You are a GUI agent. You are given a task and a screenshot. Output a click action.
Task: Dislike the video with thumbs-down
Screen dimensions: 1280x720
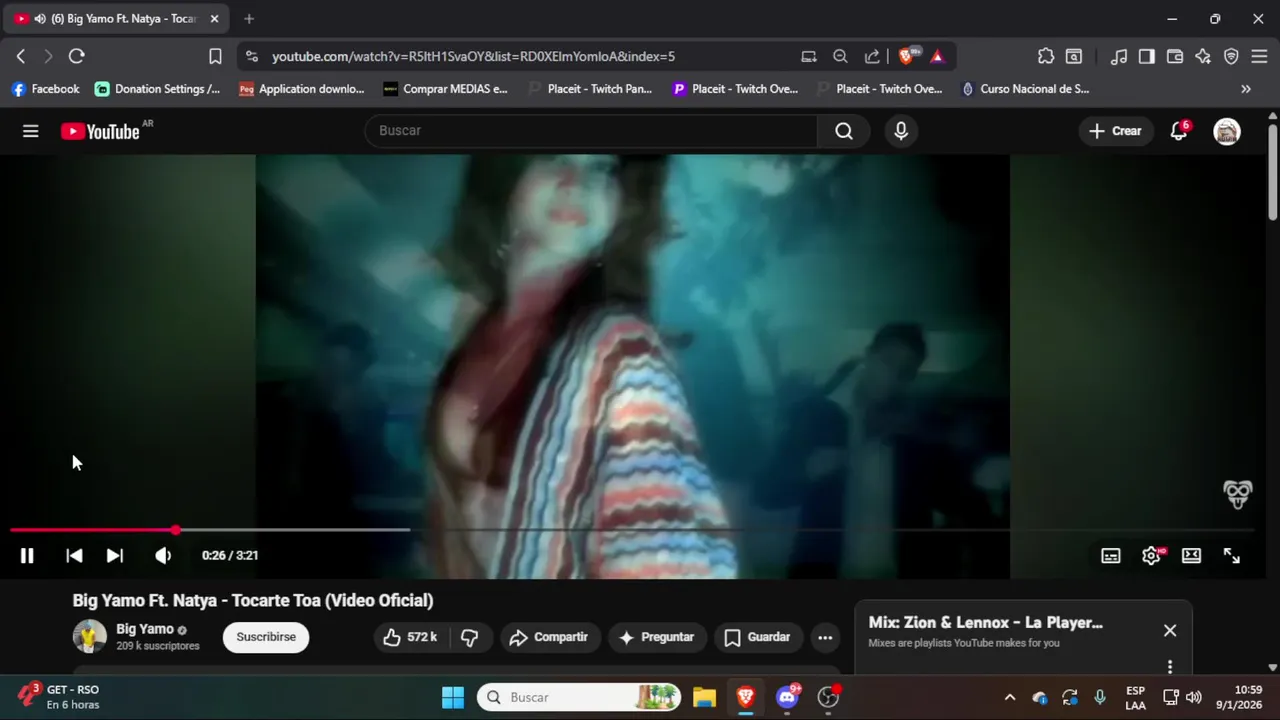[469, 637]
